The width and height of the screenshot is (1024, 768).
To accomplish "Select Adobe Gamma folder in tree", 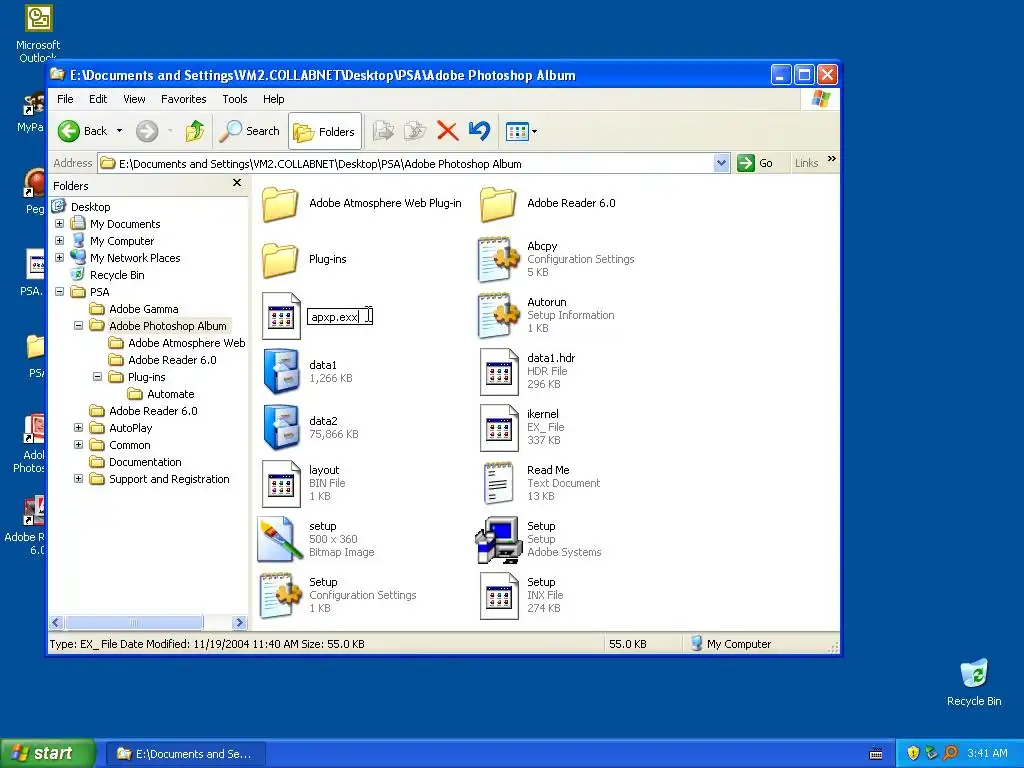I will [144, 309].
